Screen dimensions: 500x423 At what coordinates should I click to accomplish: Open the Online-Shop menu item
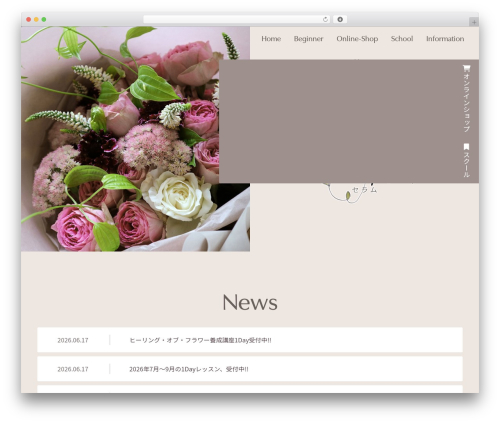[357, 39]
